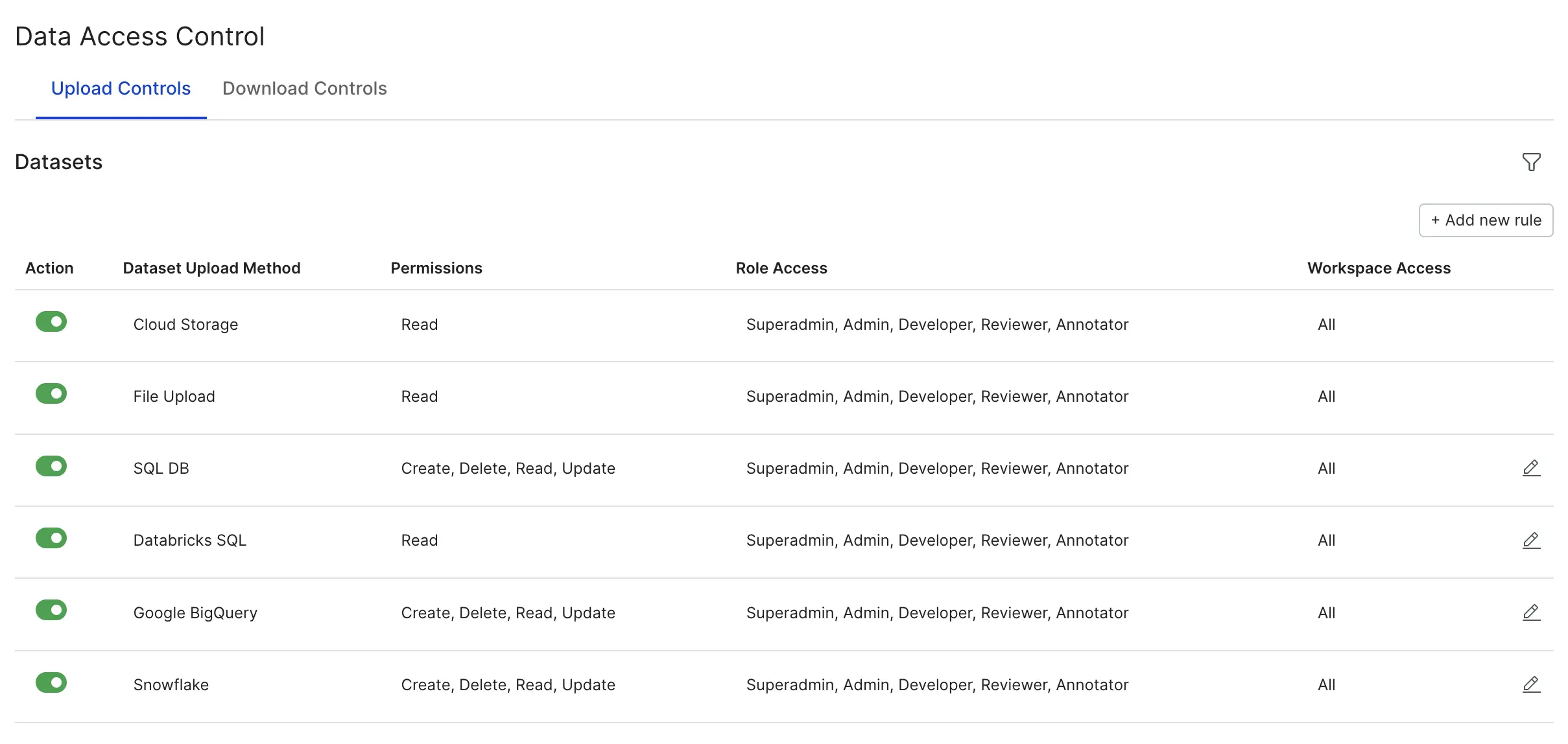Edit the Snowflake rule
This screenshot has height=744, width=1568.
coord(1531,684)
